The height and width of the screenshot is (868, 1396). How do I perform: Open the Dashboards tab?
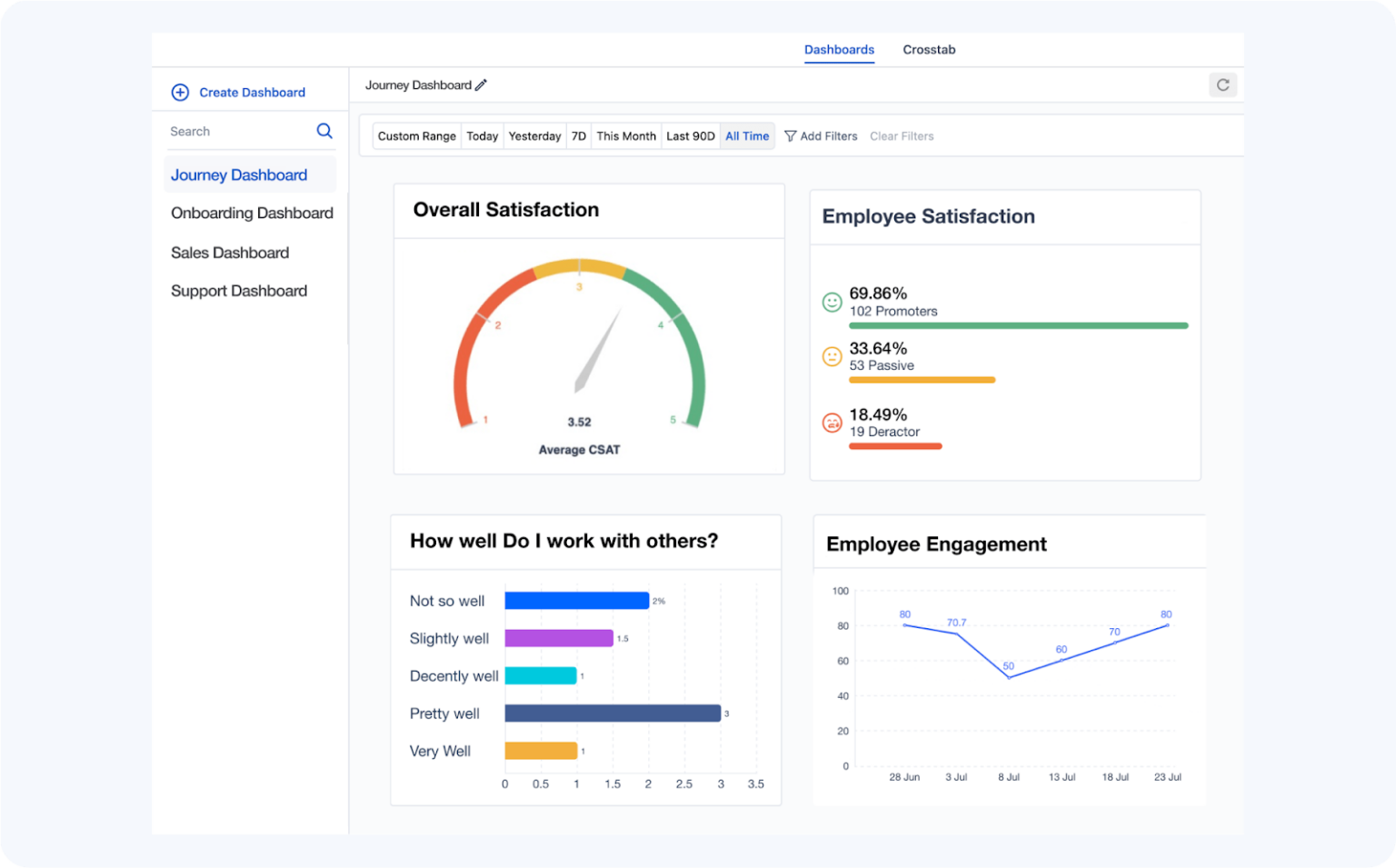click(839, 50)
